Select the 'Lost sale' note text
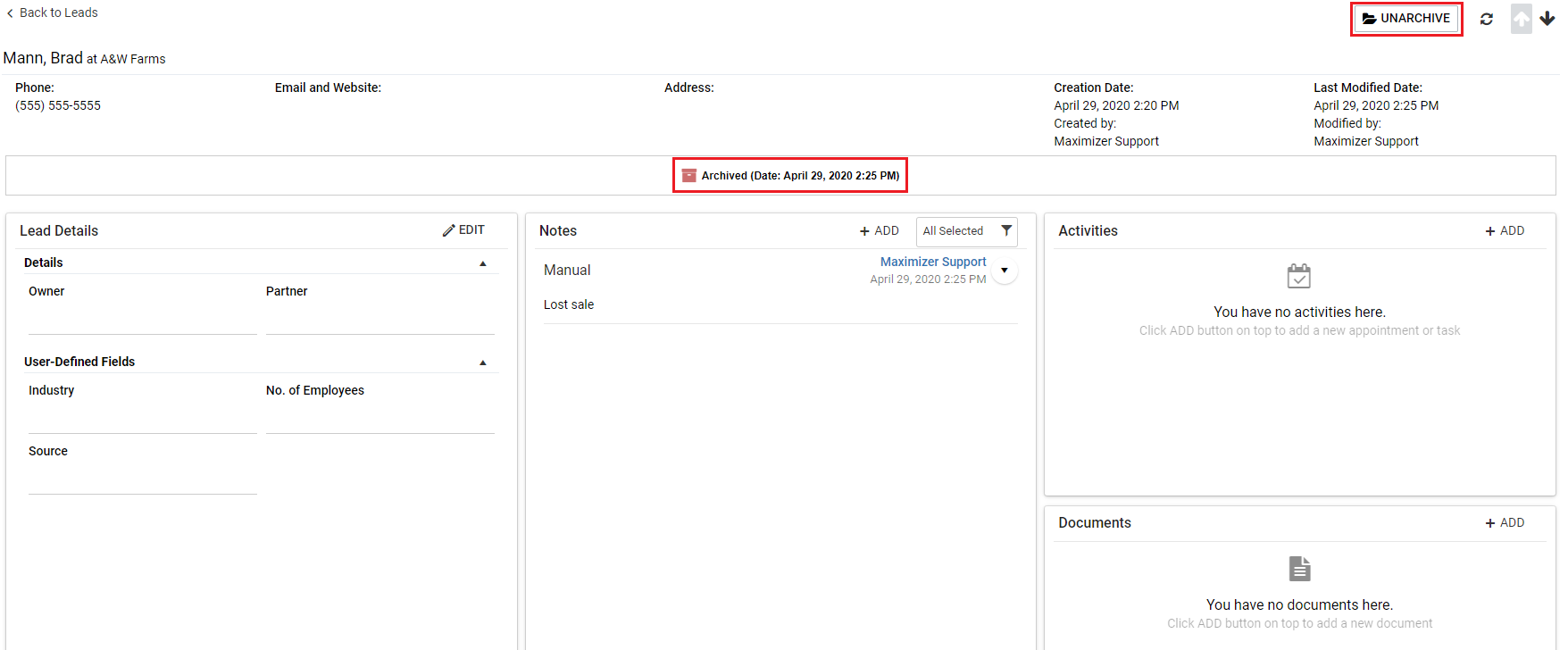The image size is (1568, 650). (x=569, y=304)
